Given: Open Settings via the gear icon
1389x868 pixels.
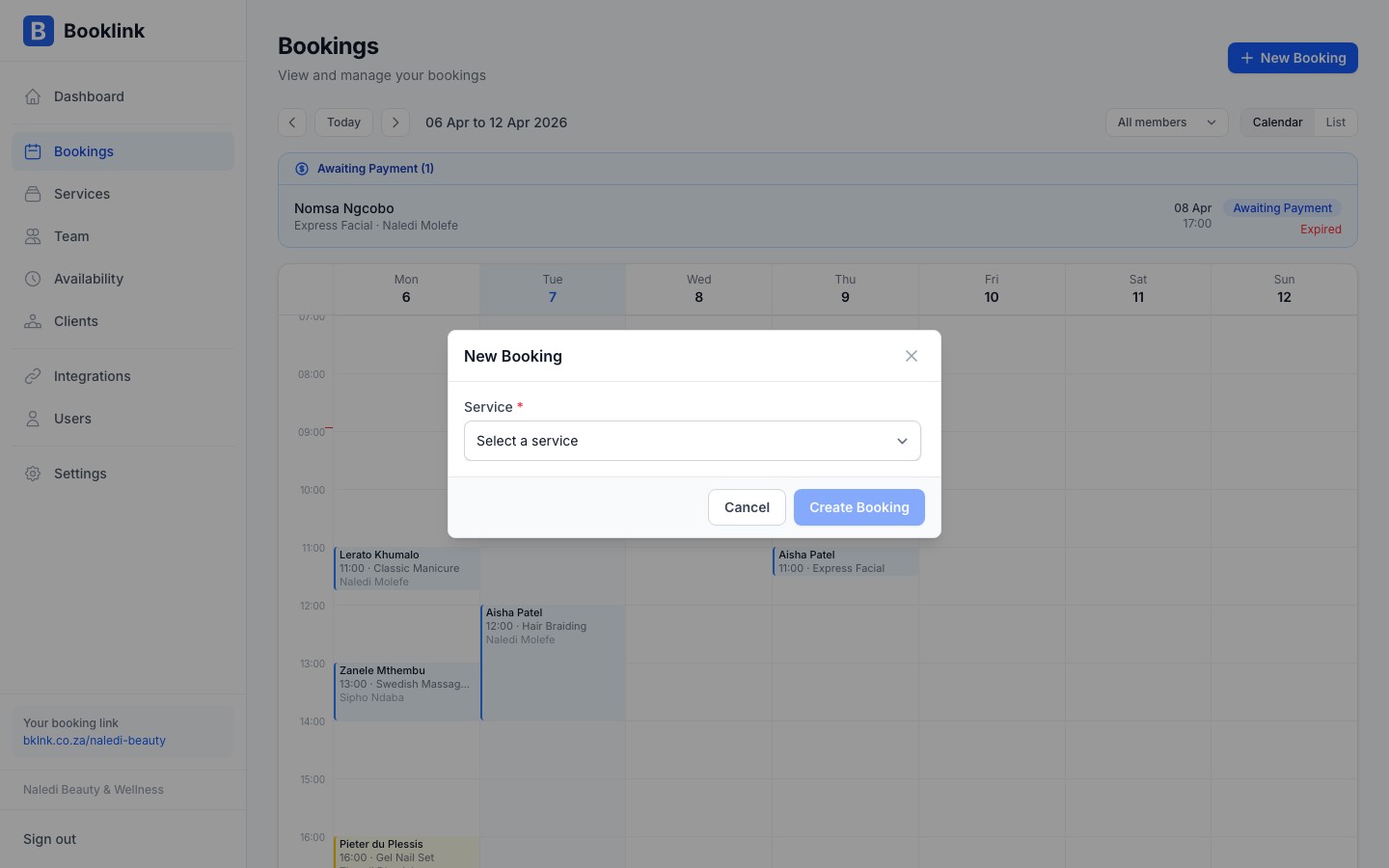Looking at the screenshot, I should click(33, 474).
